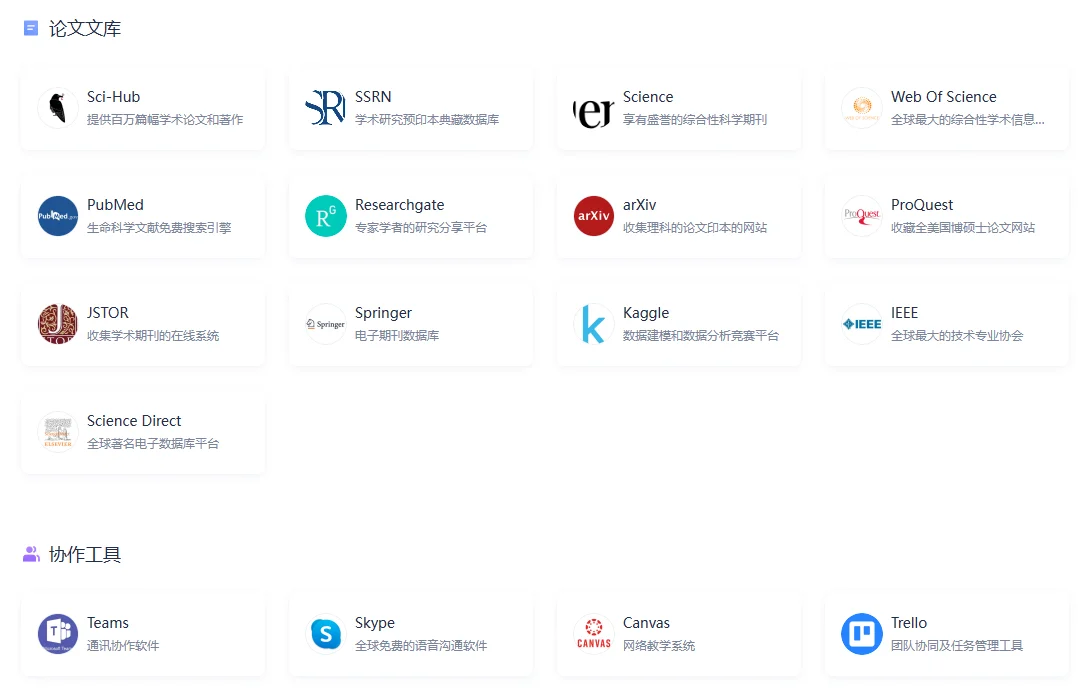Click the IEEE logo icon

pyautogui.click(x=862, y=324)
